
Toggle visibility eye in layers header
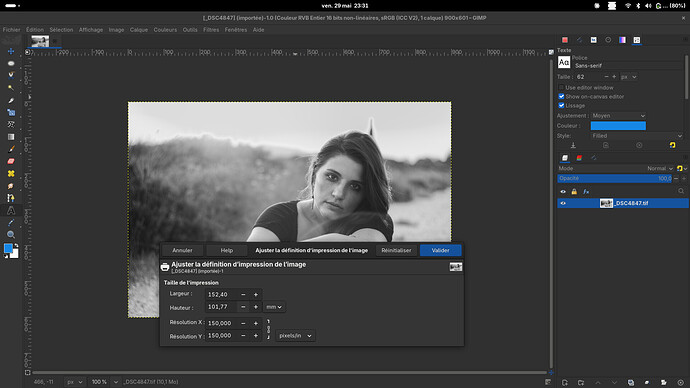(x=563, y=192)
